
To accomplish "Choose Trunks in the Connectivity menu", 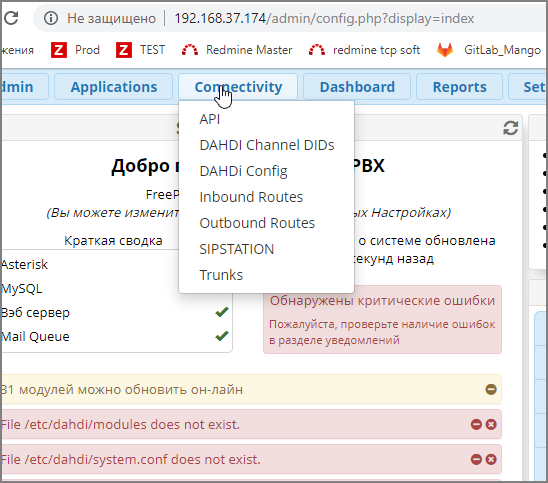I will 221,275.
